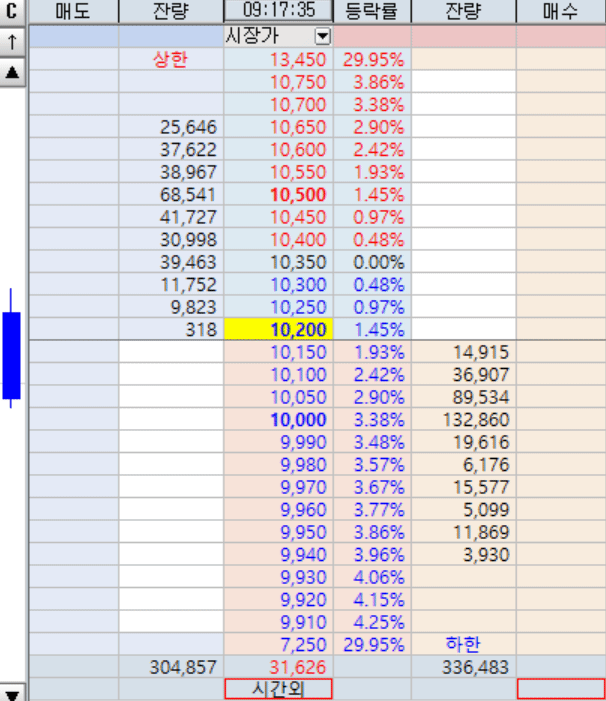The height and width of the screenshot is (701, 606).
Task: Click the 매도 column header
Action: coord(74,11)
